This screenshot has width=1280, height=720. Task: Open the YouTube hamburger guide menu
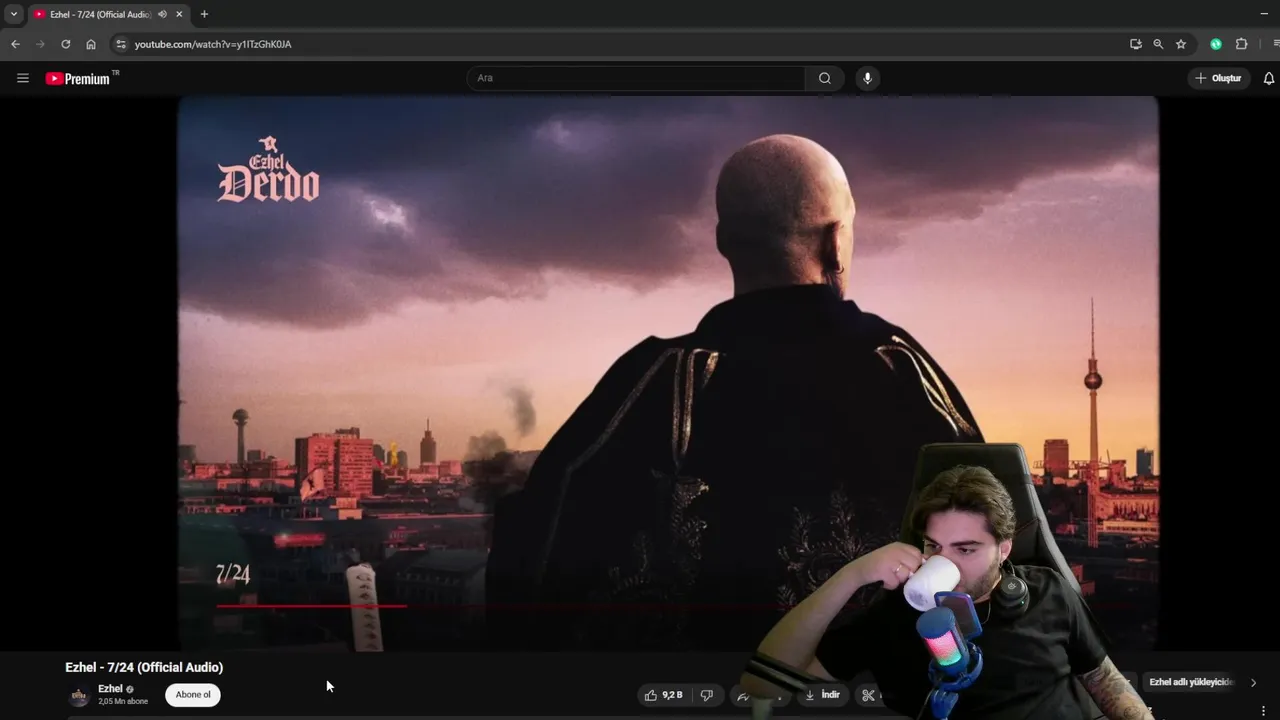pos(23,78)
